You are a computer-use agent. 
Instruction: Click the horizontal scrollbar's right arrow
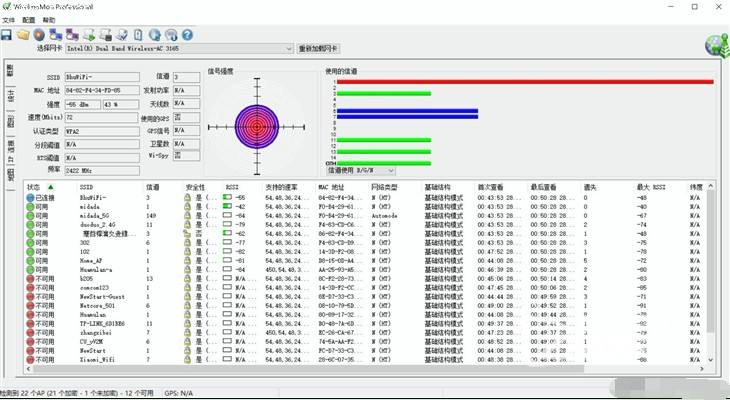(x=702, y=369)
